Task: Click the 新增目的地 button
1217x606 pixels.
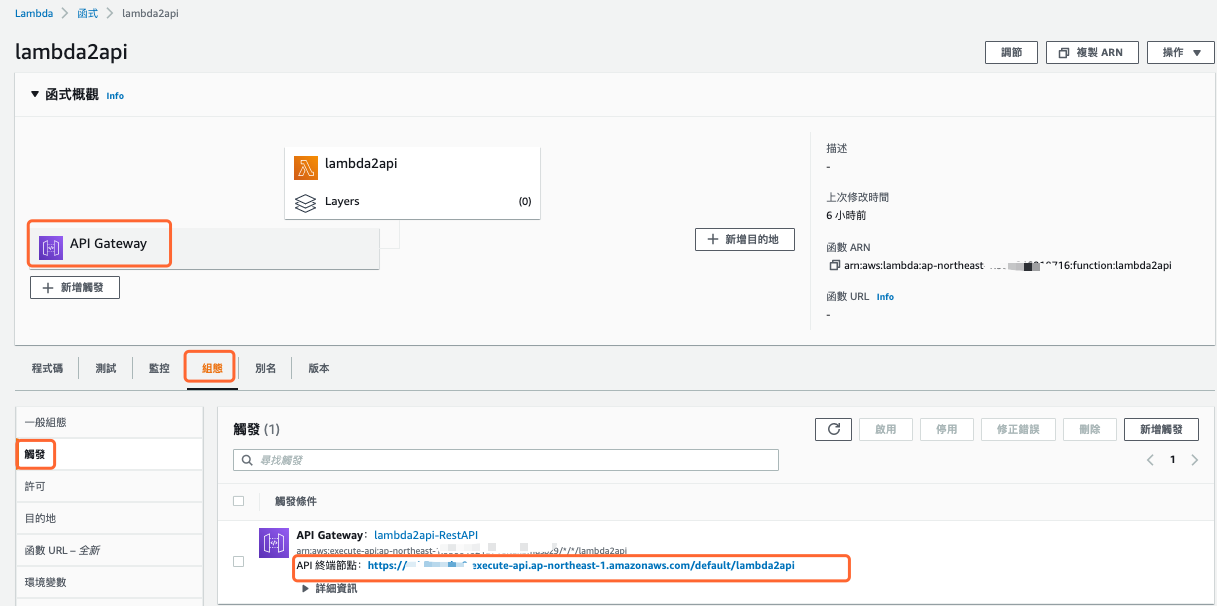Action: [x=744, y=239]
